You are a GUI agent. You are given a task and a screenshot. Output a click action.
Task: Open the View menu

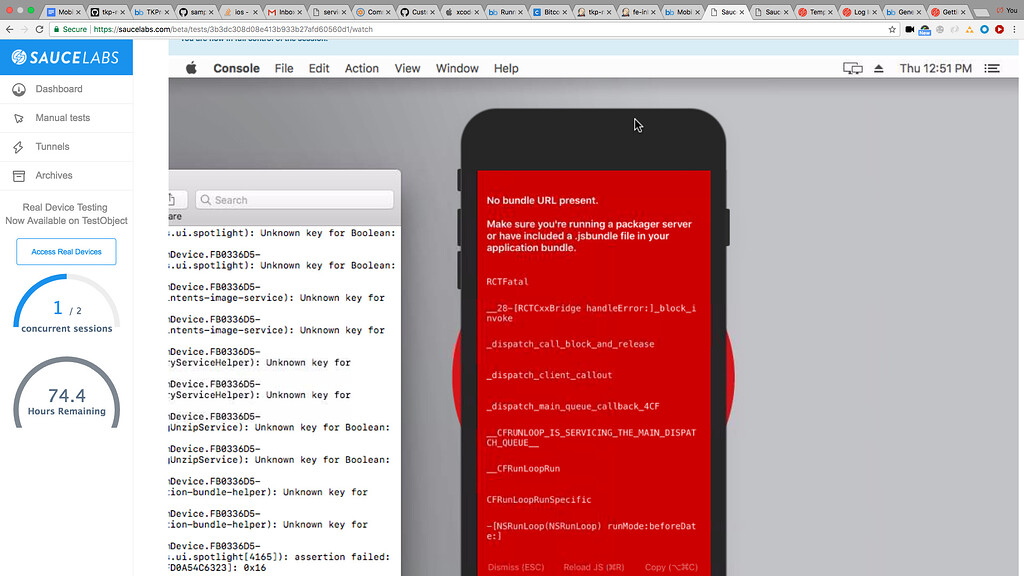point(407,68)
